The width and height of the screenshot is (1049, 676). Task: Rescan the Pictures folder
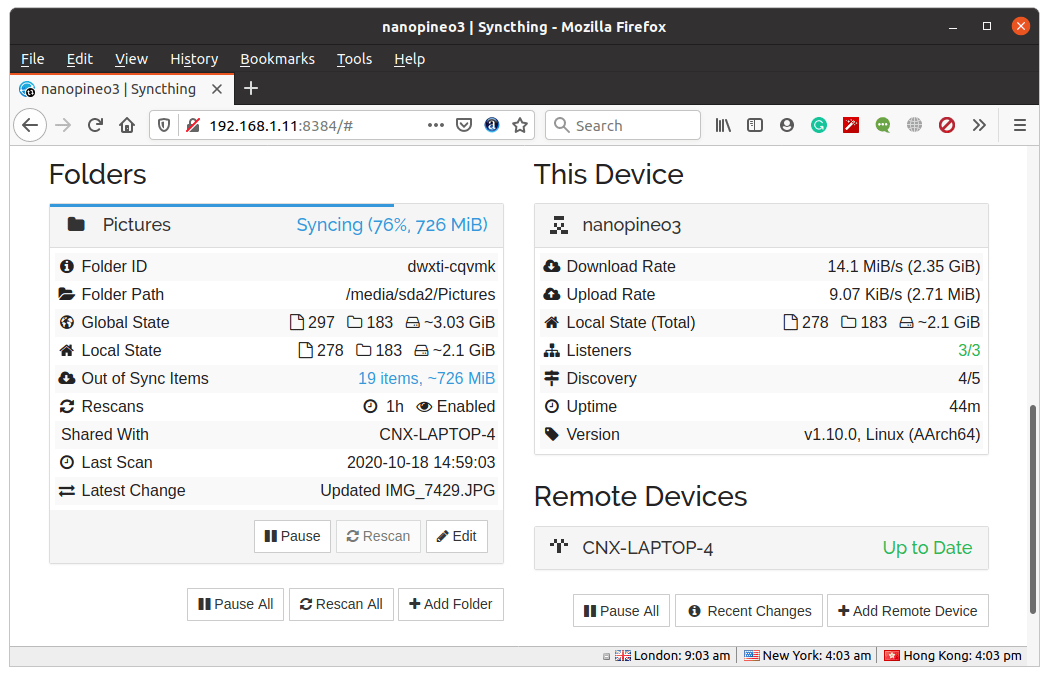(378, 536)
